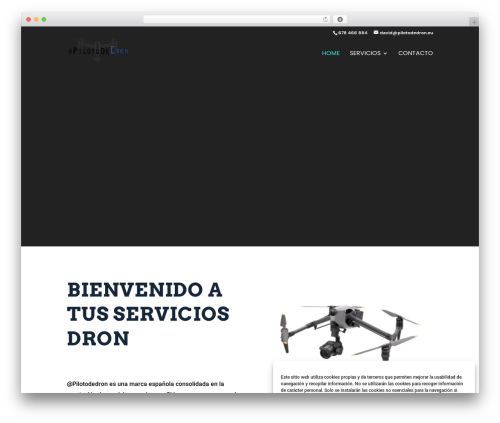Click the @PilotoDeDron logo
500x423 pixels.
tap(98, 50)
